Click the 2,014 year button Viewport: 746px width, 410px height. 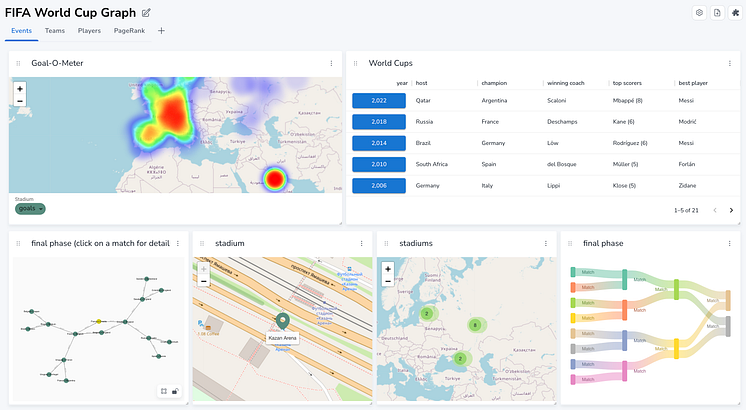tap(379, 143)
